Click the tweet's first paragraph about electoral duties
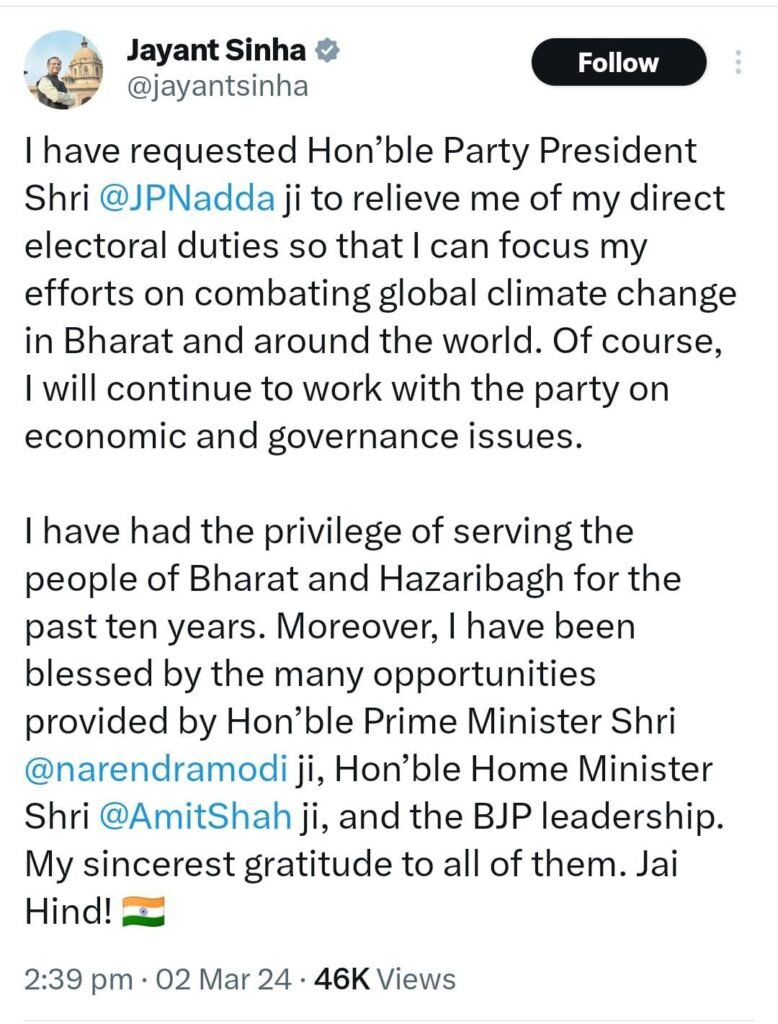The image size is (778, 1024). coord(380,295)
